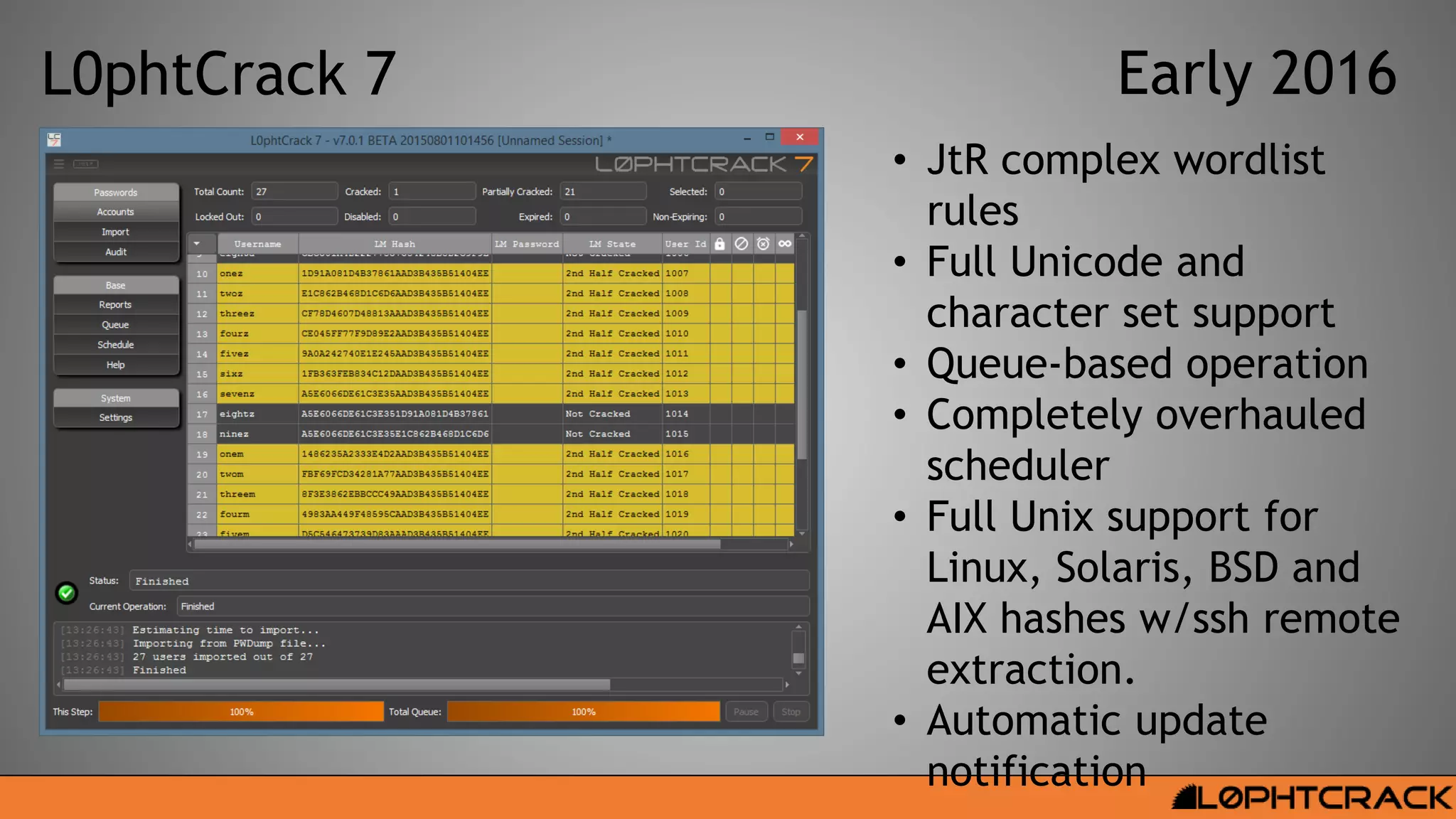Click row number 17 header
Viewport: 1456px width, 819px height.
coord(202,414)
